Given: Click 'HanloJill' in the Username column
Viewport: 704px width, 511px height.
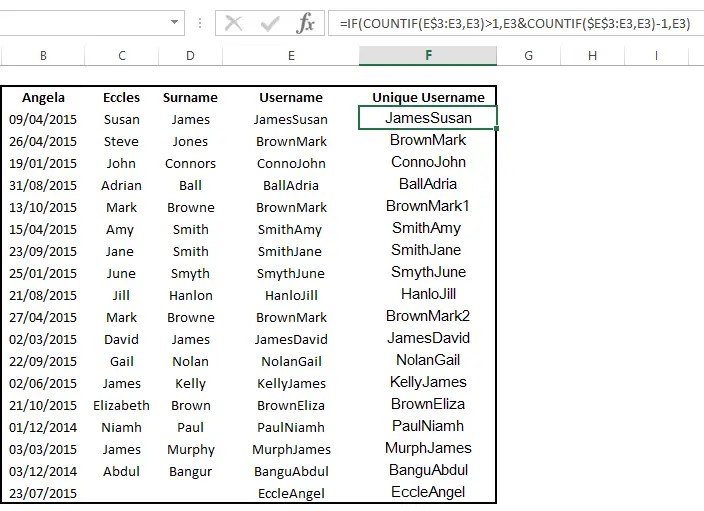Looking at the screenshot, I should pyautogui.click(x=291, y=295).
